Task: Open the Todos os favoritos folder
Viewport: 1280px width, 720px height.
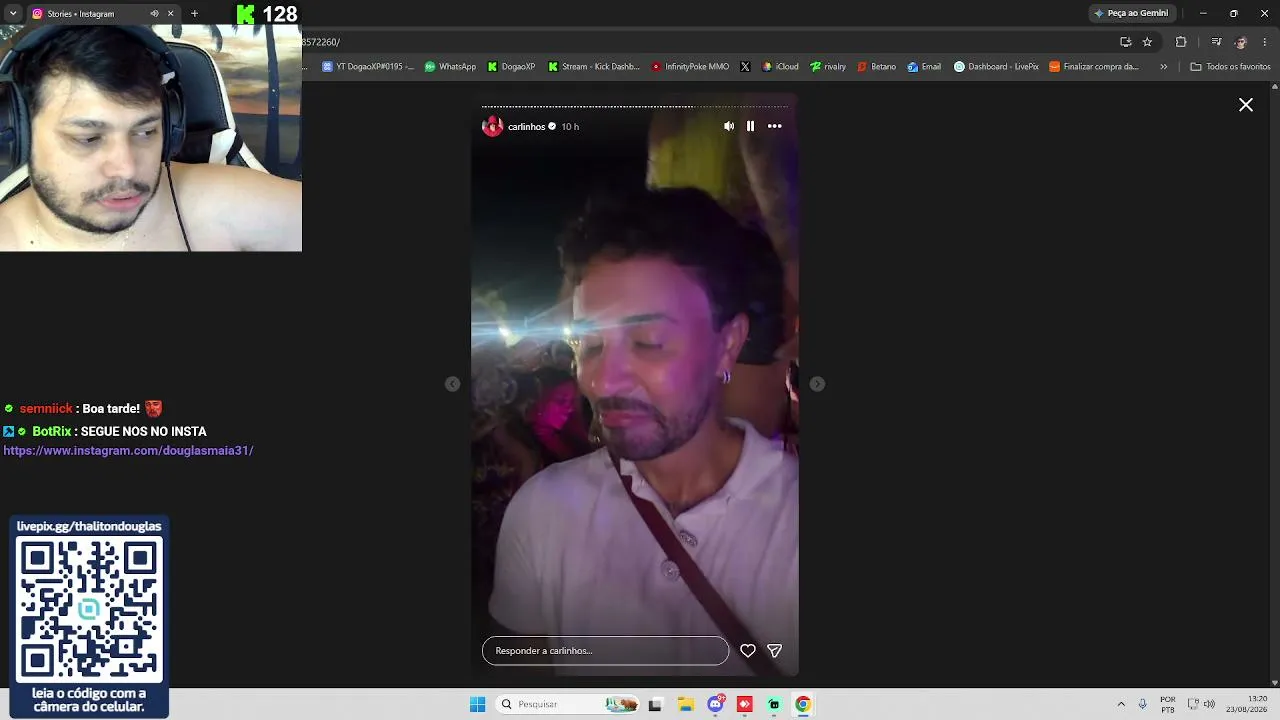Action: pos(1230,67)
